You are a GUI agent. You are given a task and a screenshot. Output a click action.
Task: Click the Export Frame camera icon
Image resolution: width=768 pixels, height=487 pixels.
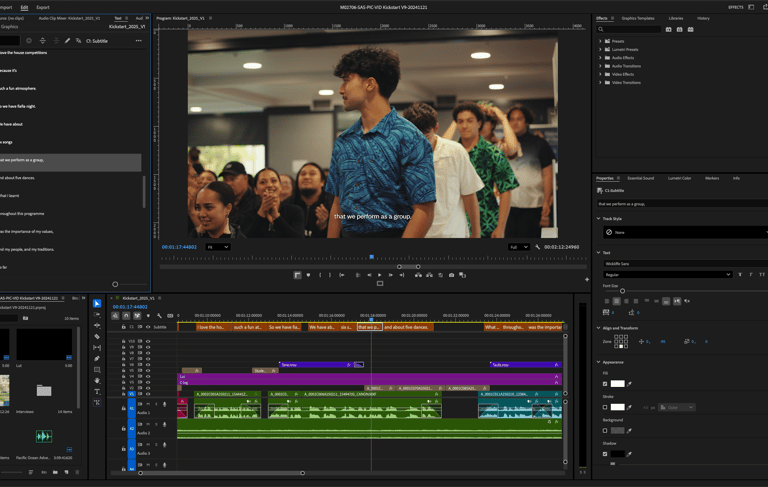(x=451, y=275)
